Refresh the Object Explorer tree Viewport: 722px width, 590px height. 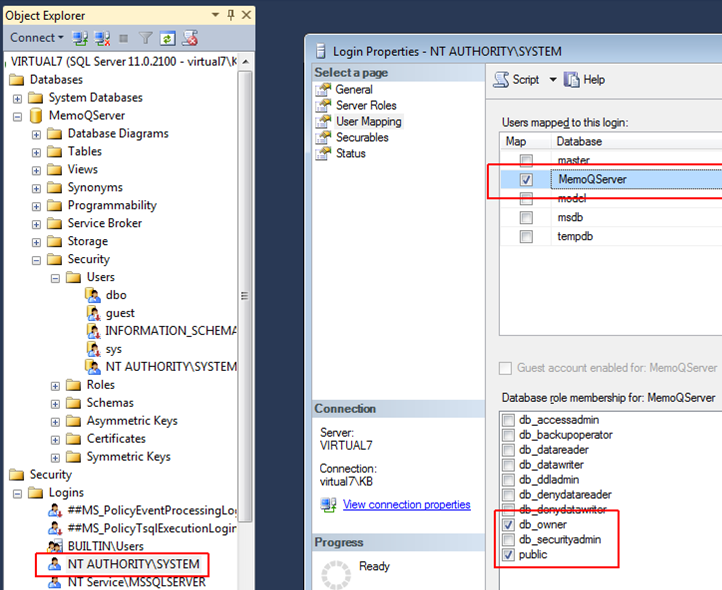(168, 38)
